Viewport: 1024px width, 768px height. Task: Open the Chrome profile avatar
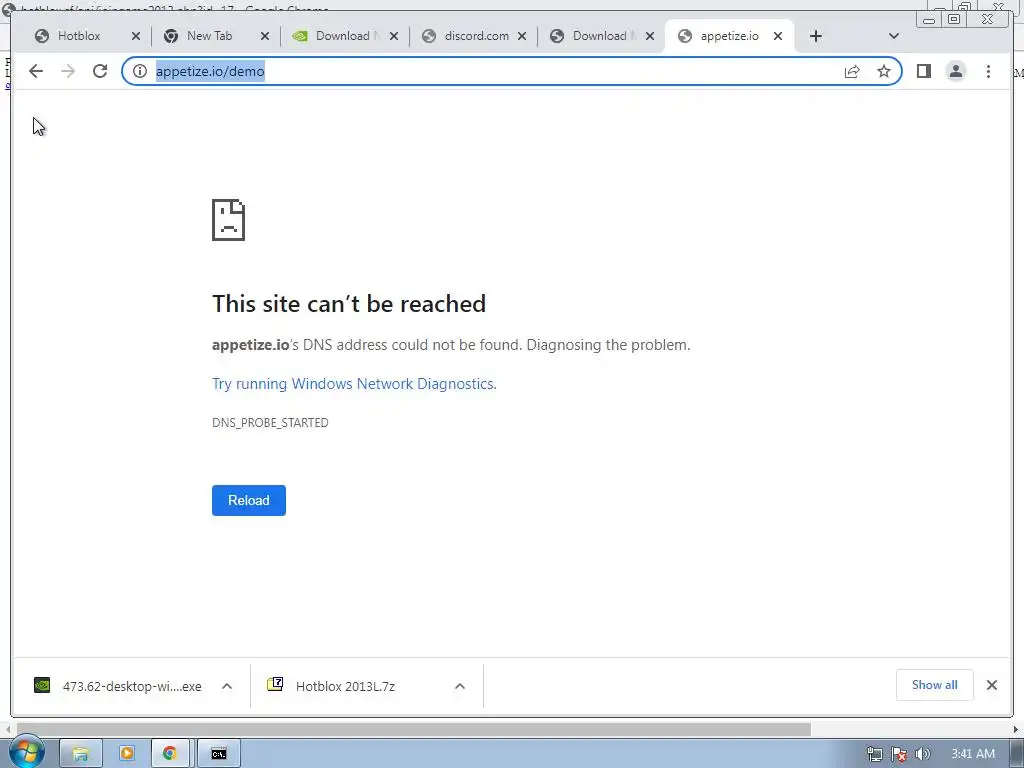(955, 71)
